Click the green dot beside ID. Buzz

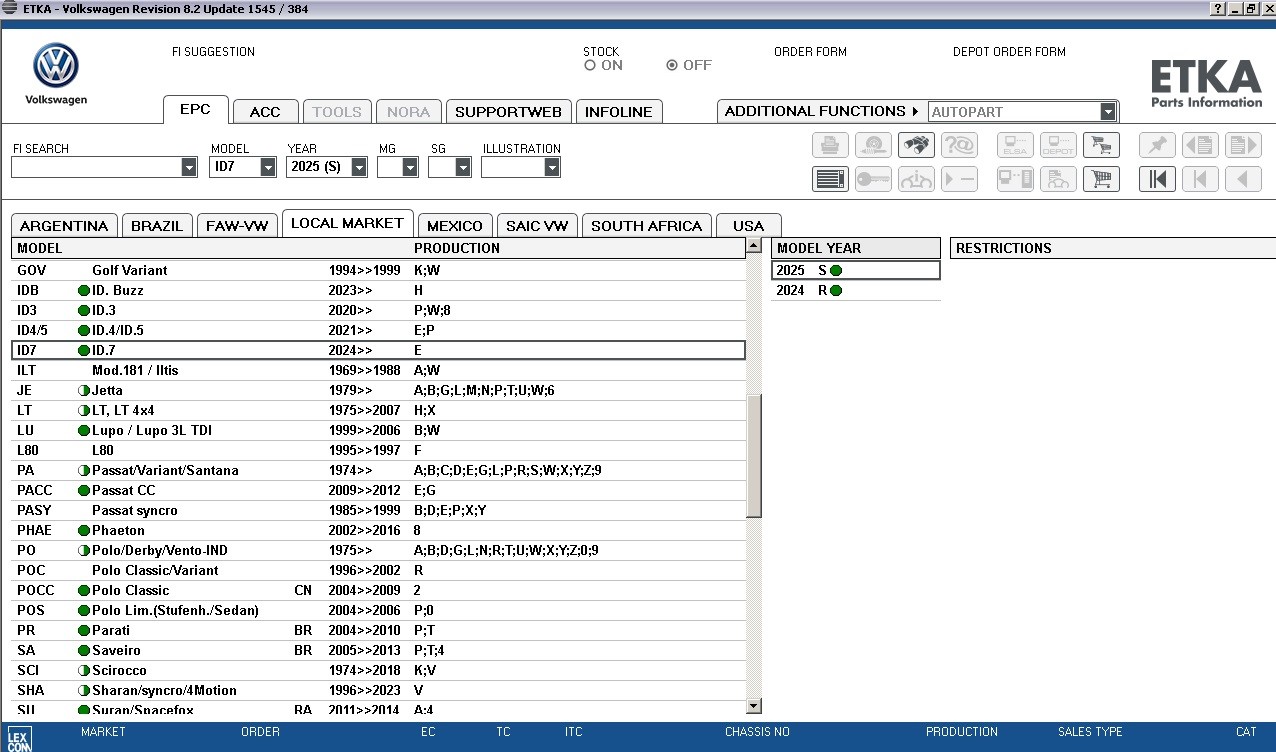(84, 290)
